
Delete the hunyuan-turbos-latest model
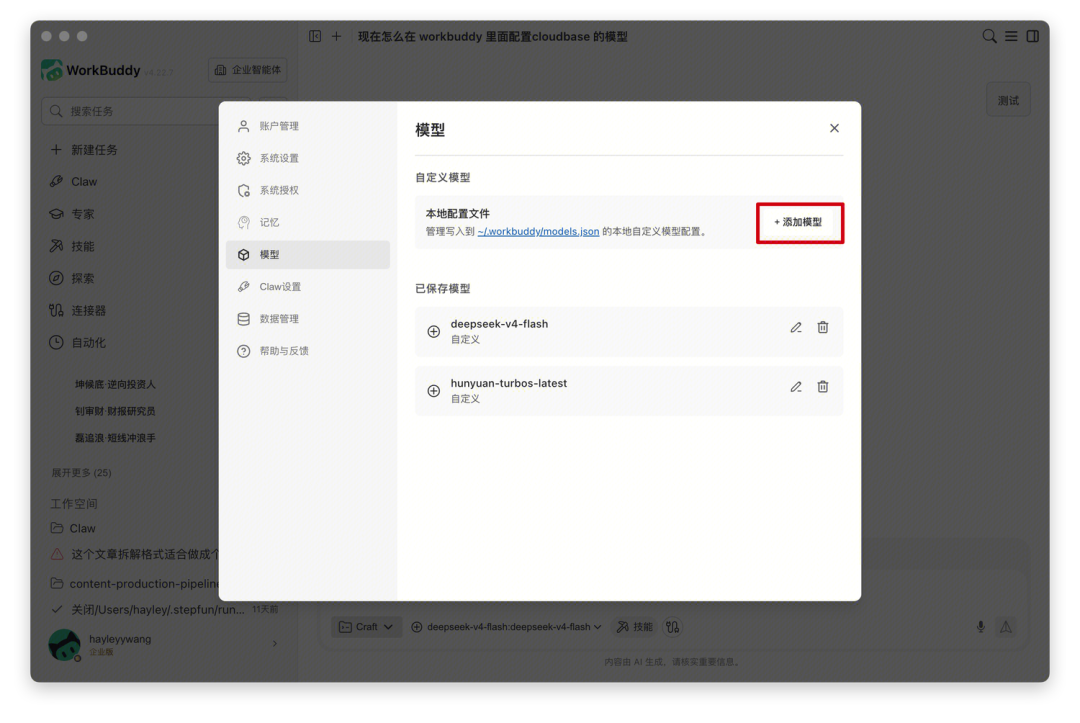point(822,387)
